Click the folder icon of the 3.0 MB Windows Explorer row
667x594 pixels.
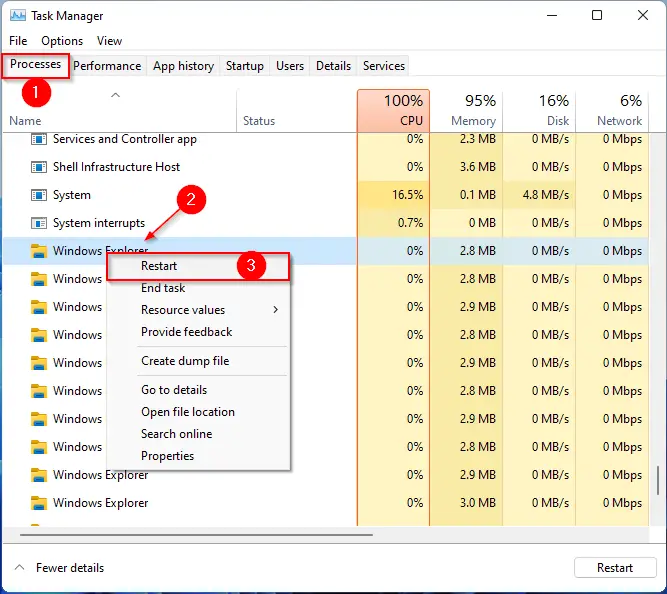pos(39,503)
